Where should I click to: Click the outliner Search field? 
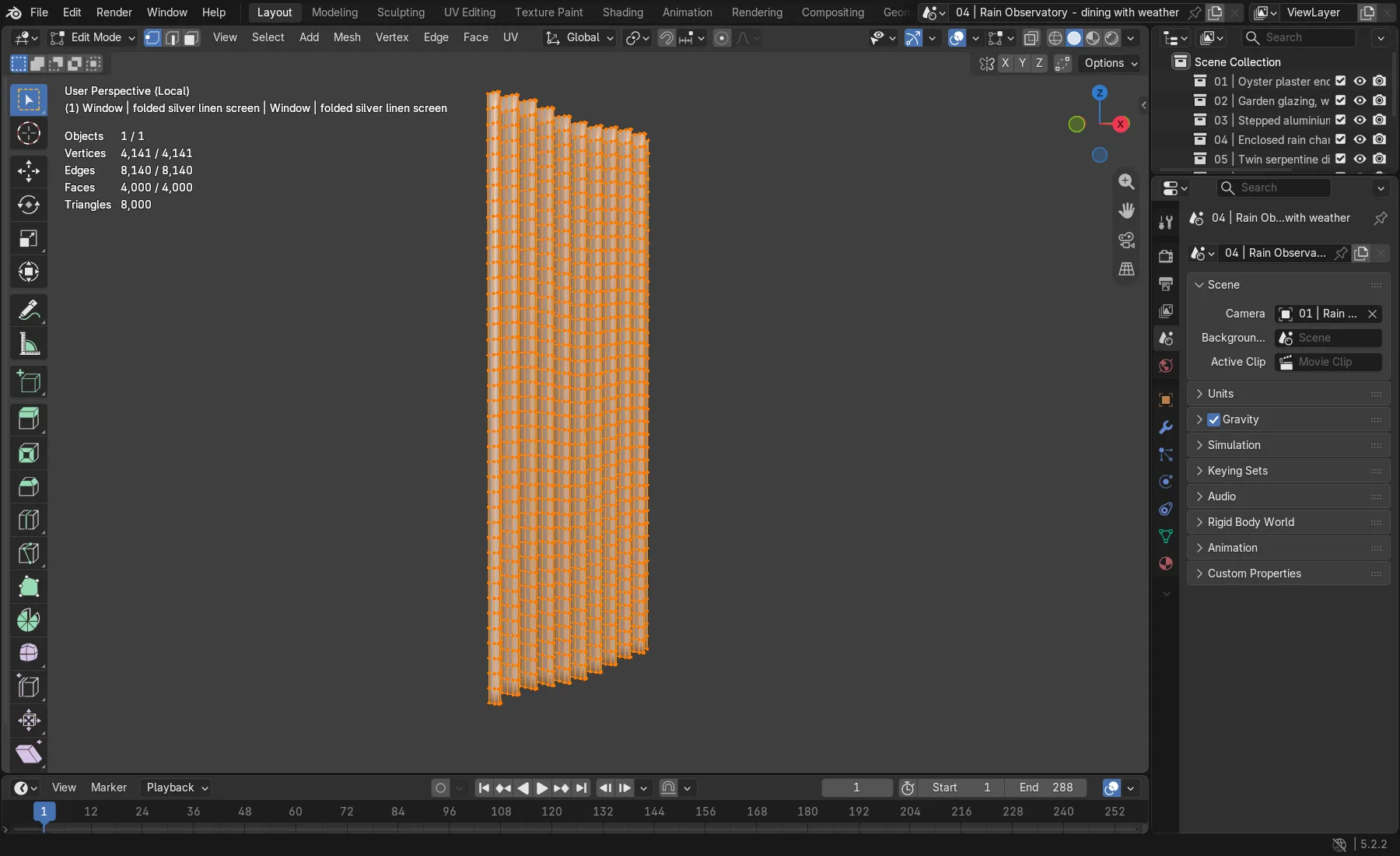[x=1298, y=37]
